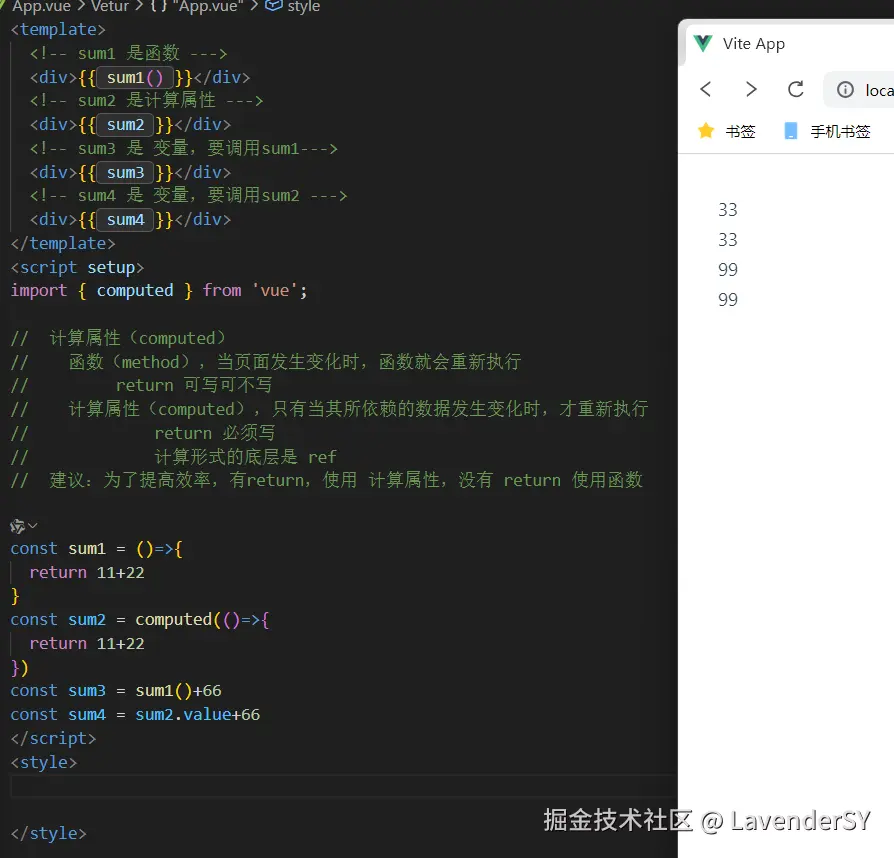The height and width of the screenshot is (858, 894).
Task: Click the empty line inside style block
Action: click(x=340, y=786)
